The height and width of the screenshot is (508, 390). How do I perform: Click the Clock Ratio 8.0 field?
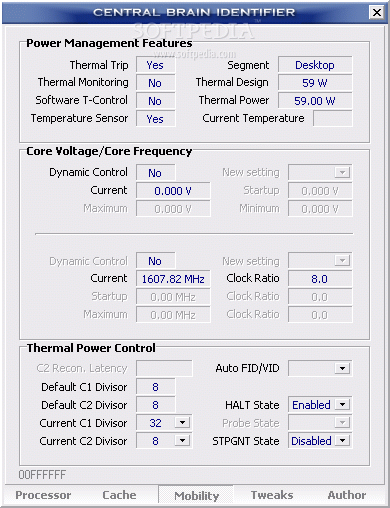coord(320,279)
